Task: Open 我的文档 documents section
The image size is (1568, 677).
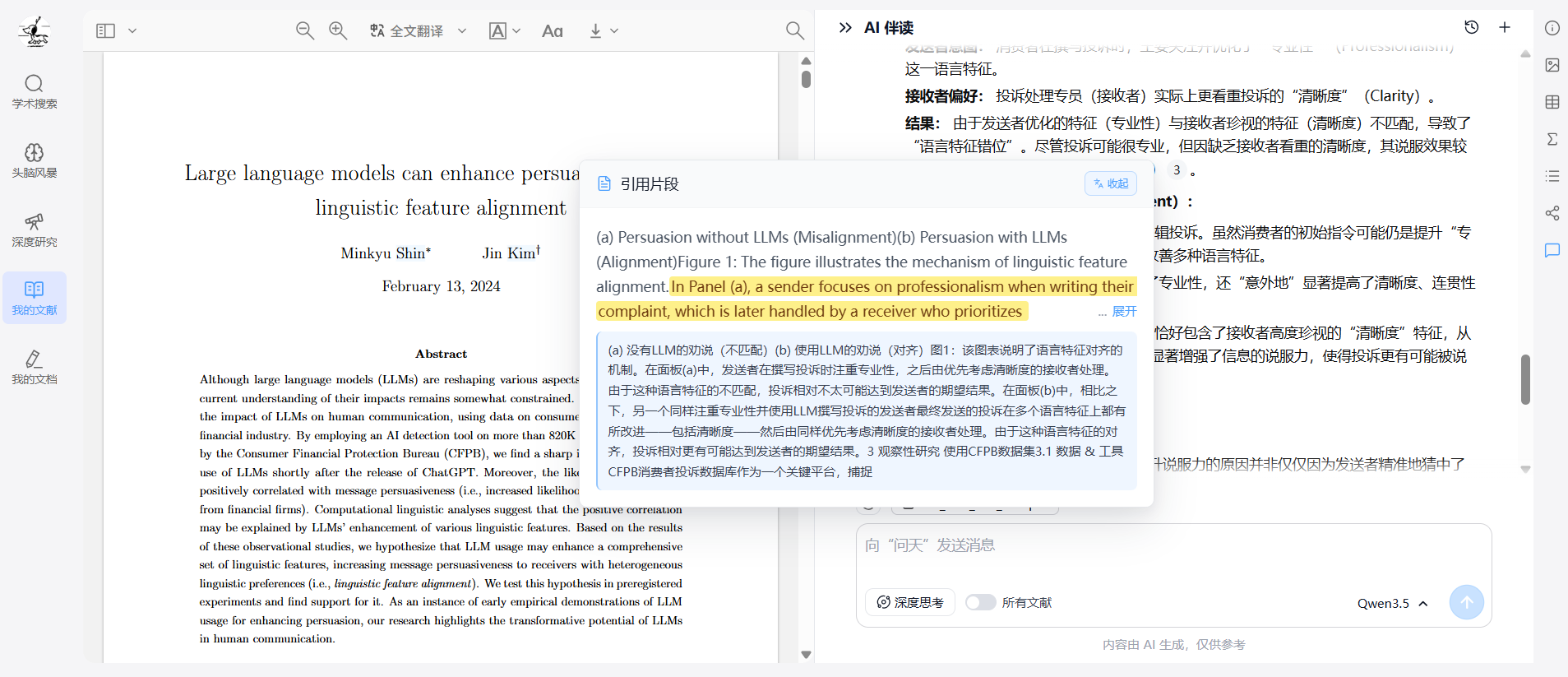Action: [35, 367]
